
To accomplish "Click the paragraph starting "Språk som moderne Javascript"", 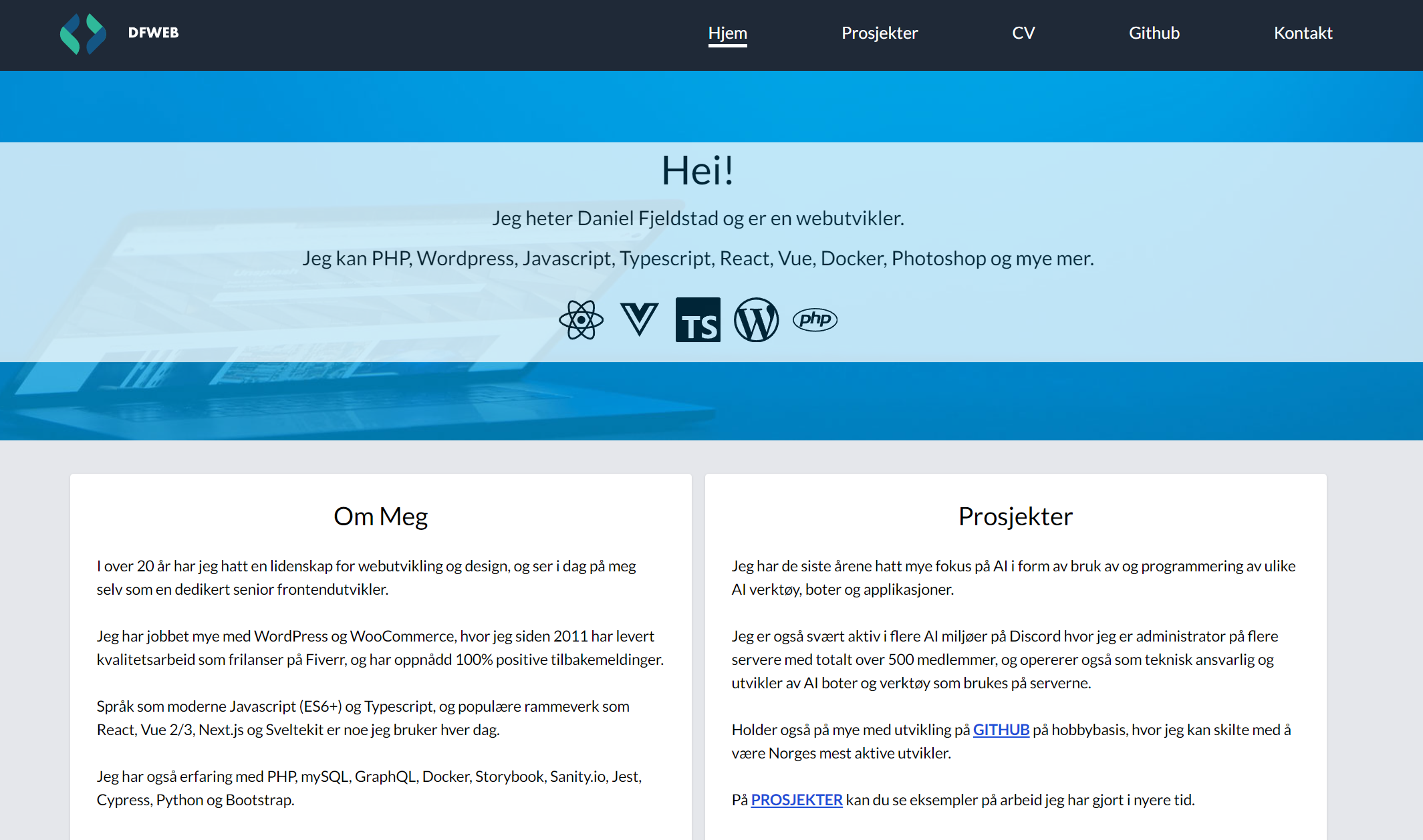I will pyautogui.click(x=363, y=718).
